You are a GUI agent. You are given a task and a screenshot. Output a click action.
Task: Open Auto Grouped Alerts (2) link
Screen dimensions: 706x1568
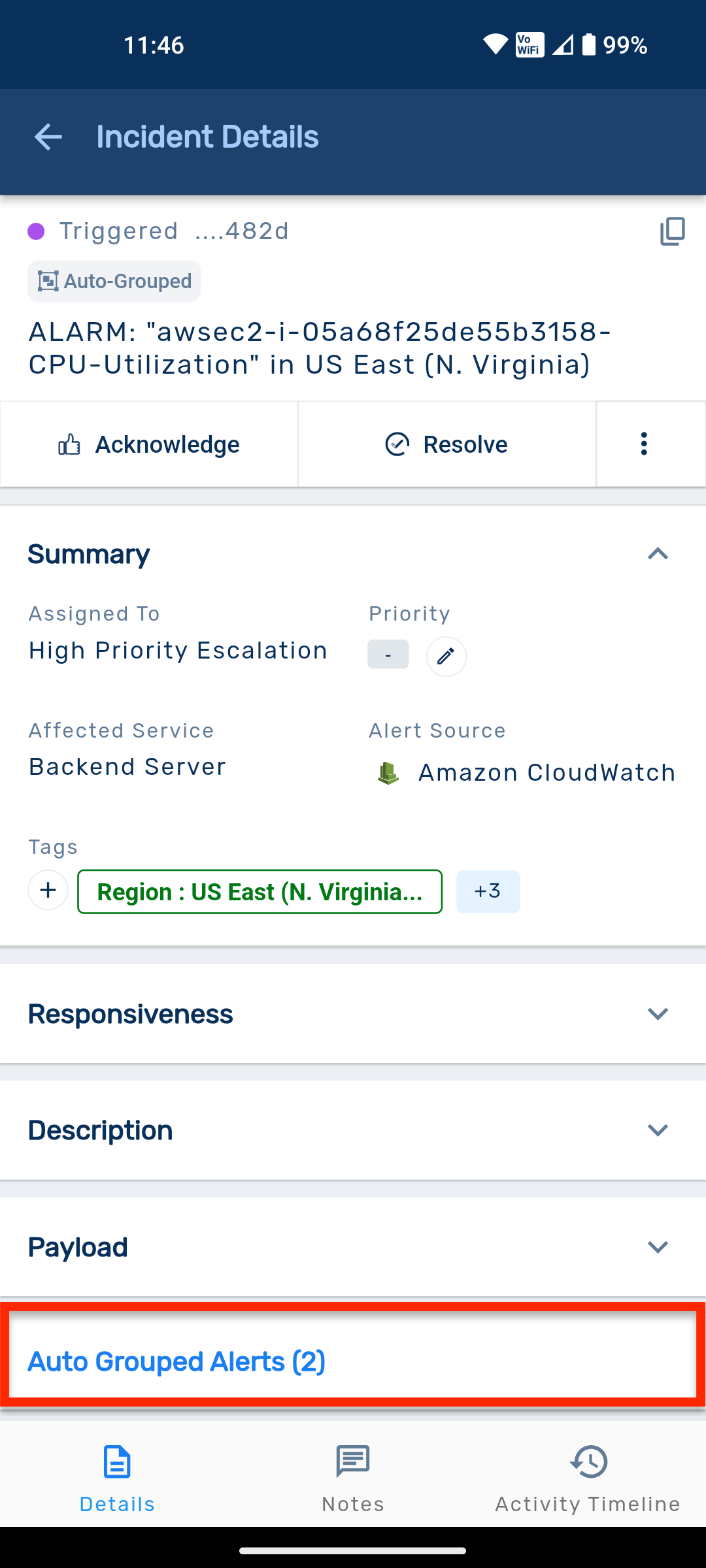[176, 1362]
